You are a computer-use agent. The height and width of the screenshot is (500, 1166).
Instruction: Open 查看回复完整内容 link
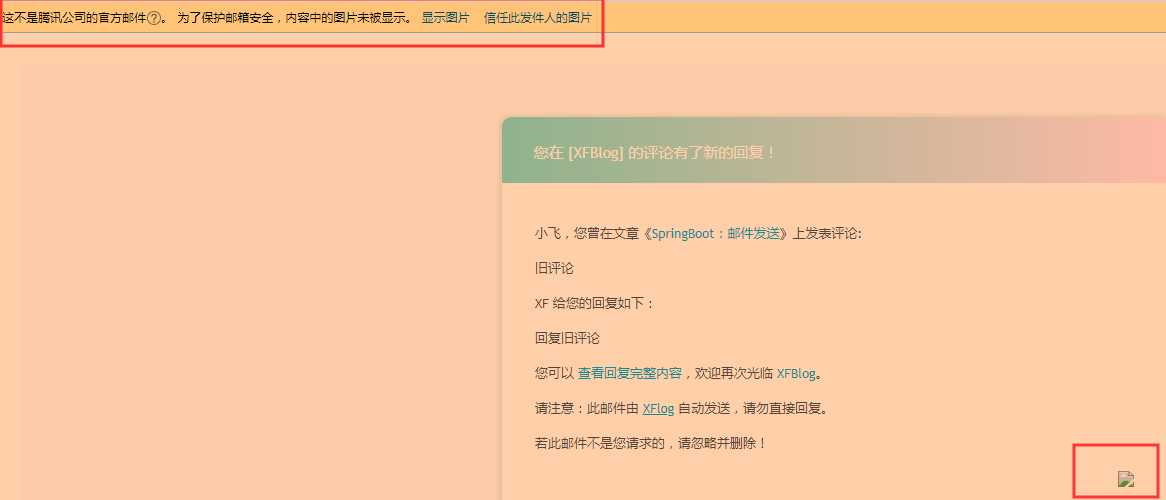[630, 373]
